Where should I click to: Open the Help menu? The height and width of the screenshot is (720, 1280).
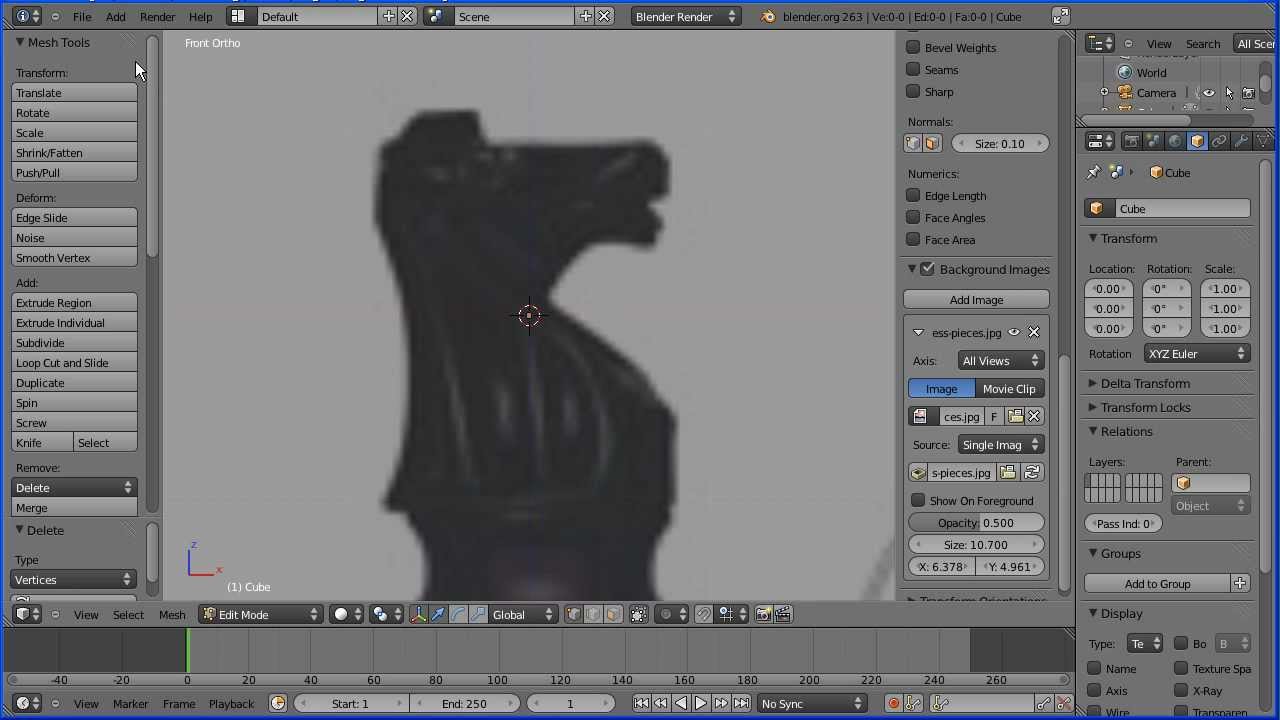tap(200, 16)
